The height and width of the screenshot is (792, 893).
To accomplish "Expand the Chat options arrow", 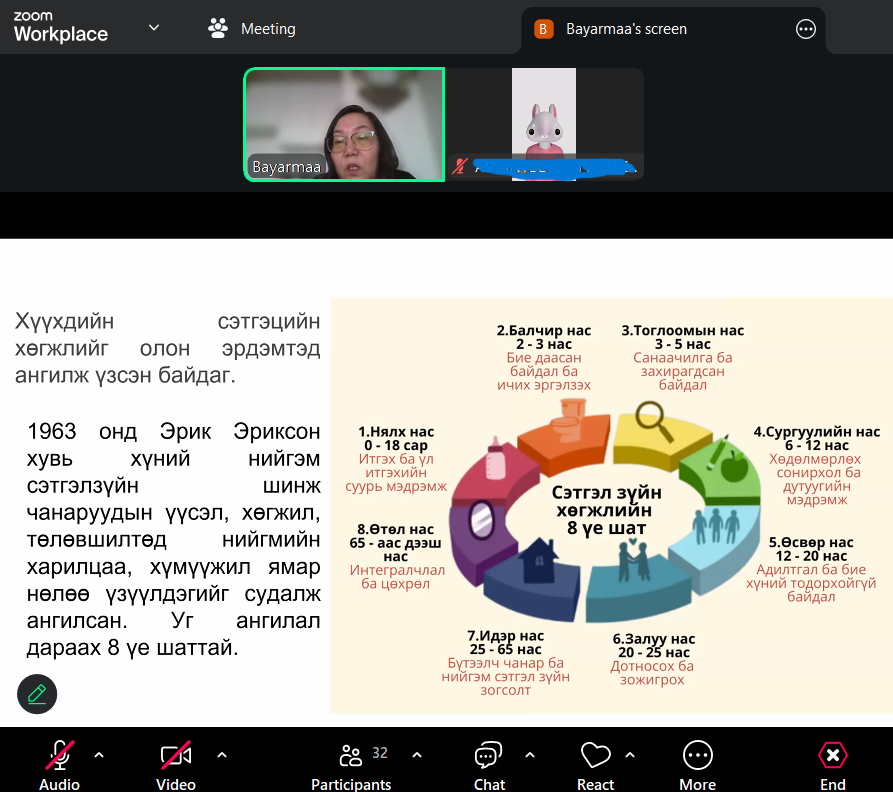I will [x=530, y=755].
